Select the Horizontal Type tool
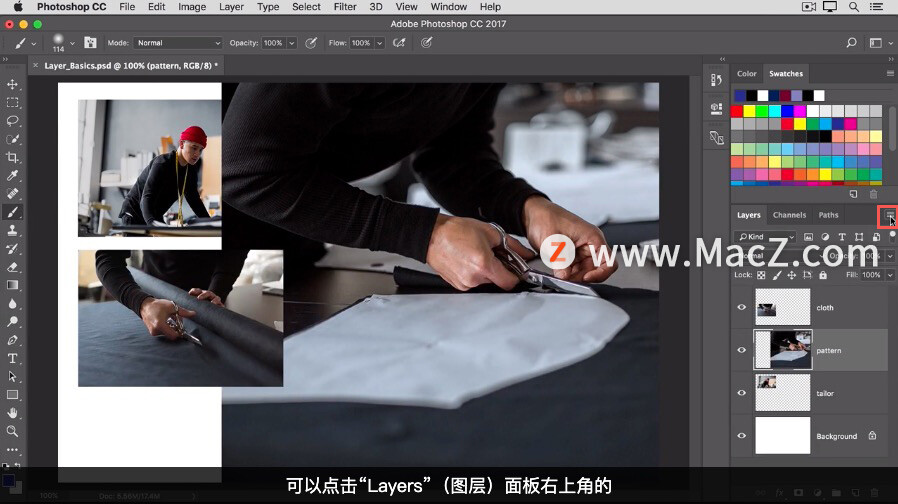898x504 pixels. pos(12,359)
